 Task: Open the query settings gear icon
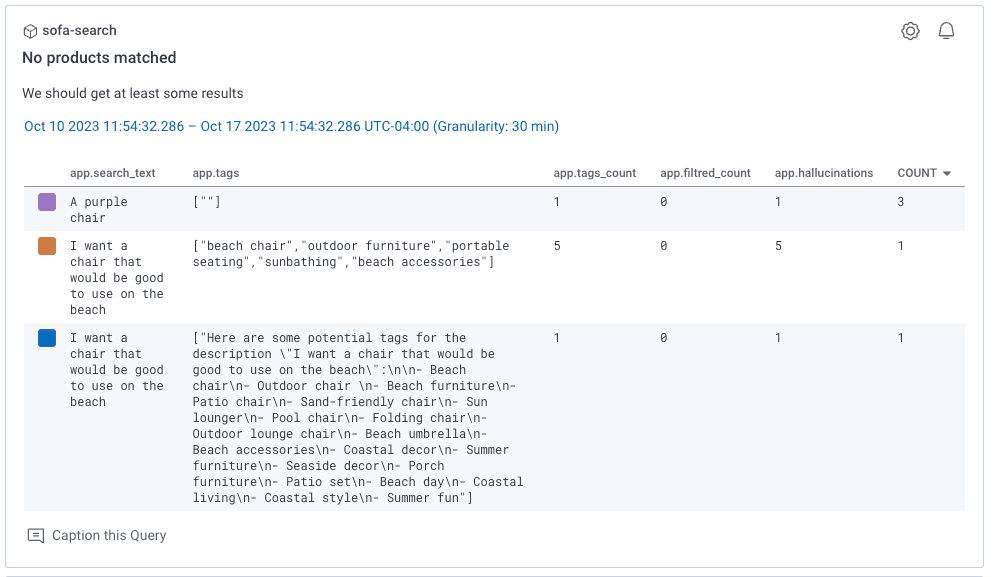tap(910, 31)
